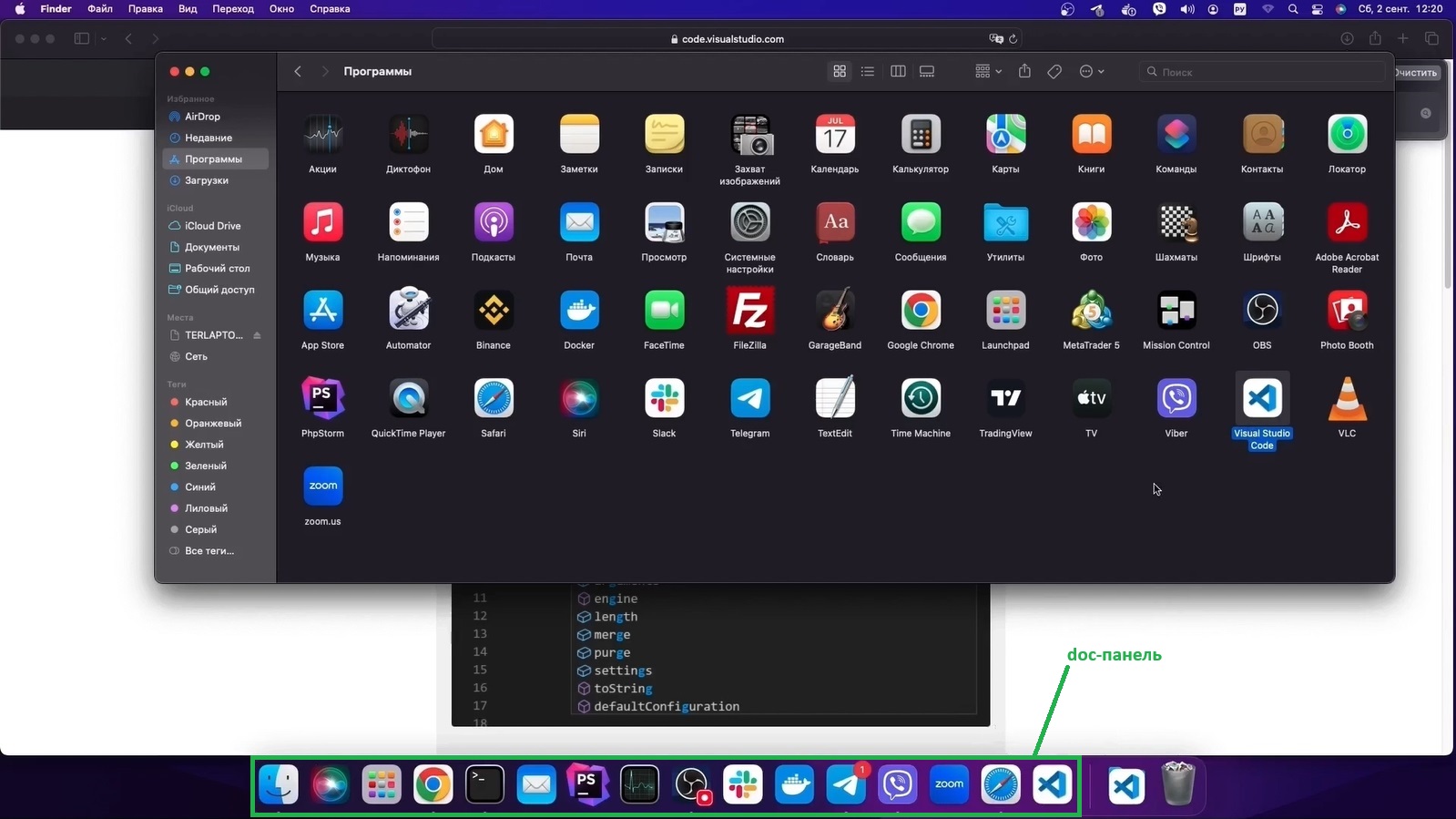Click Finder icon in the Dock

279,784
